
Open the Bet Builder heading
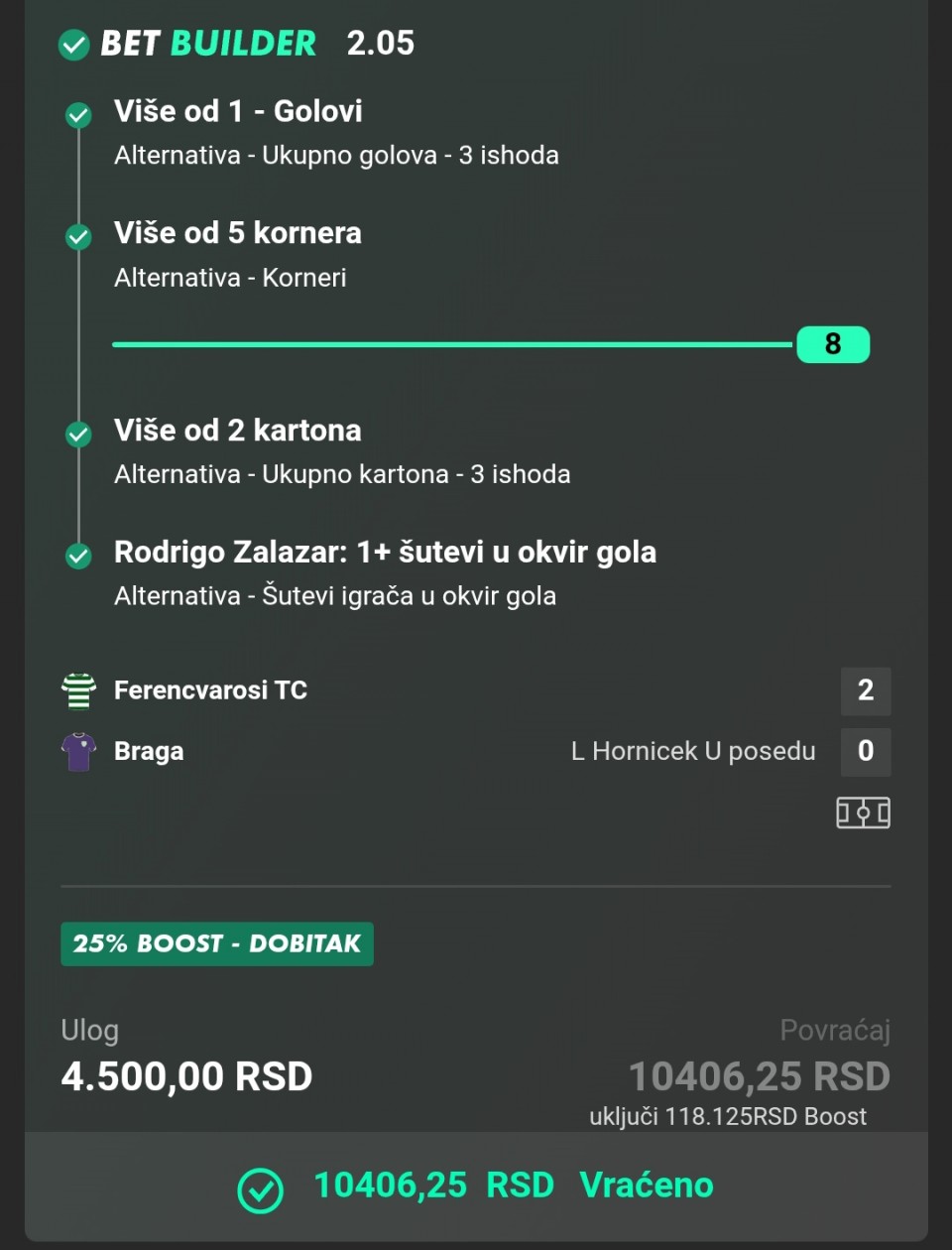coord(208,44)
